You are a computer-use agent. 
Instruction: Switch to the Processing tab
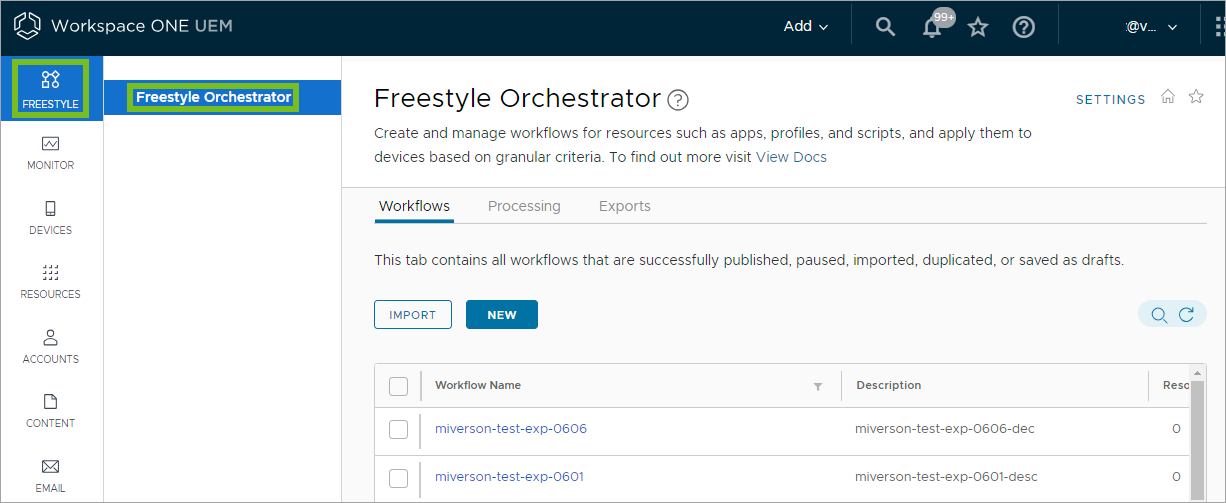click(524, 206)
